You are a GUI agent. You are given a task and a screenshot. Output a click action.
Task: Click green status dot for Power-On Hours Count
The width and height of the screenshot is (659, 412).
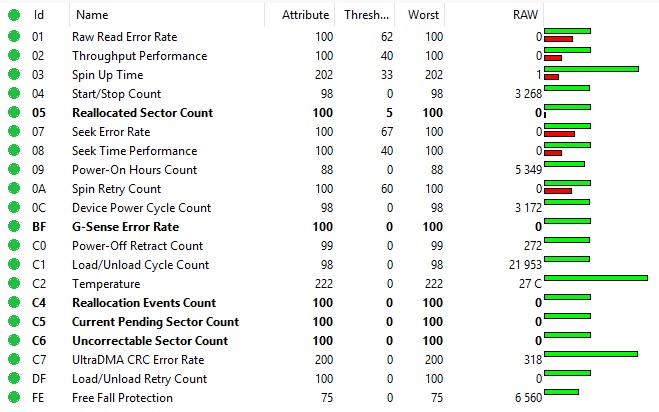(13, 170)
